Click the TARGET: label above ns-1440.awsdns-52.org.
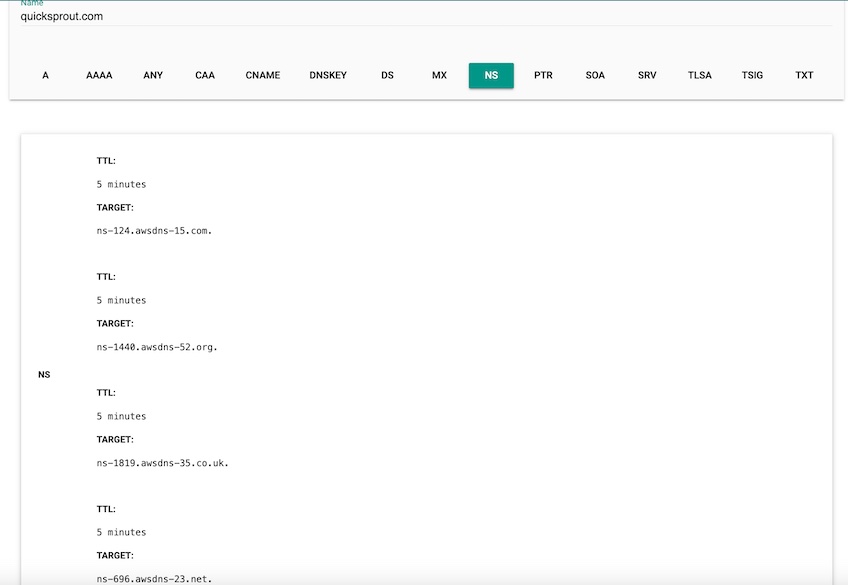The image size is (848, 585). point(115,324)
